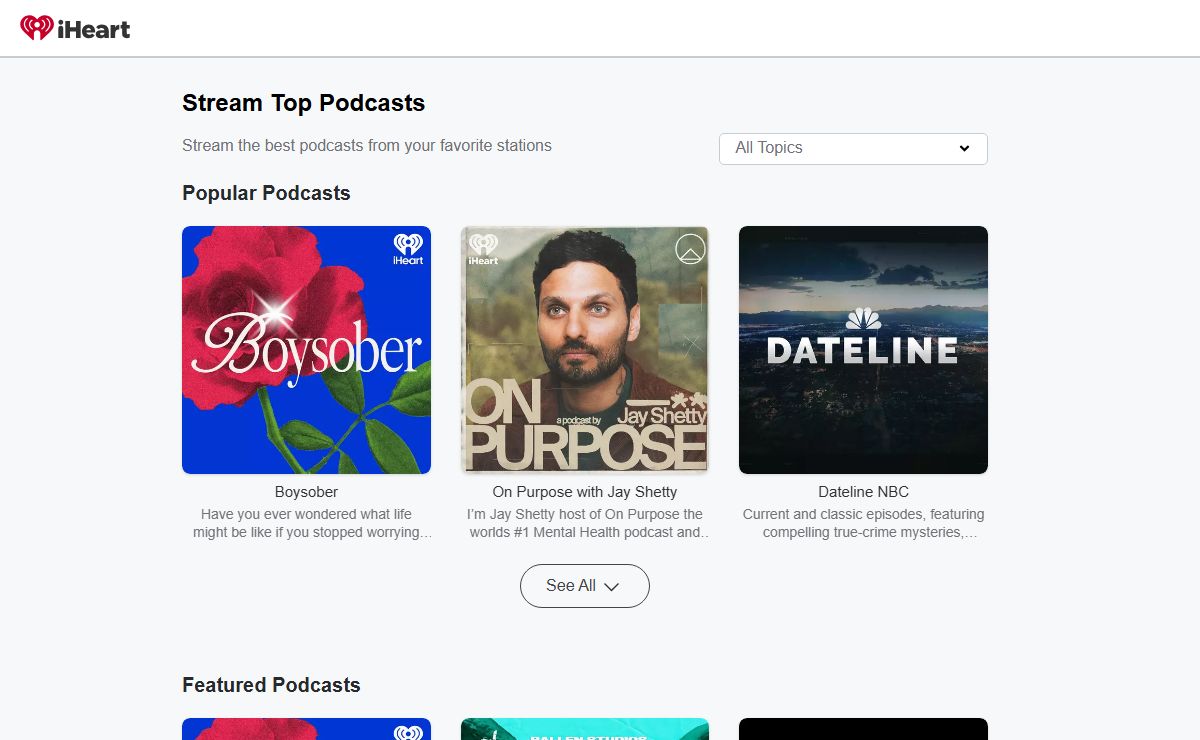
Task: Click On Purpose with Jay Shetty title
Action: [585, 492]
